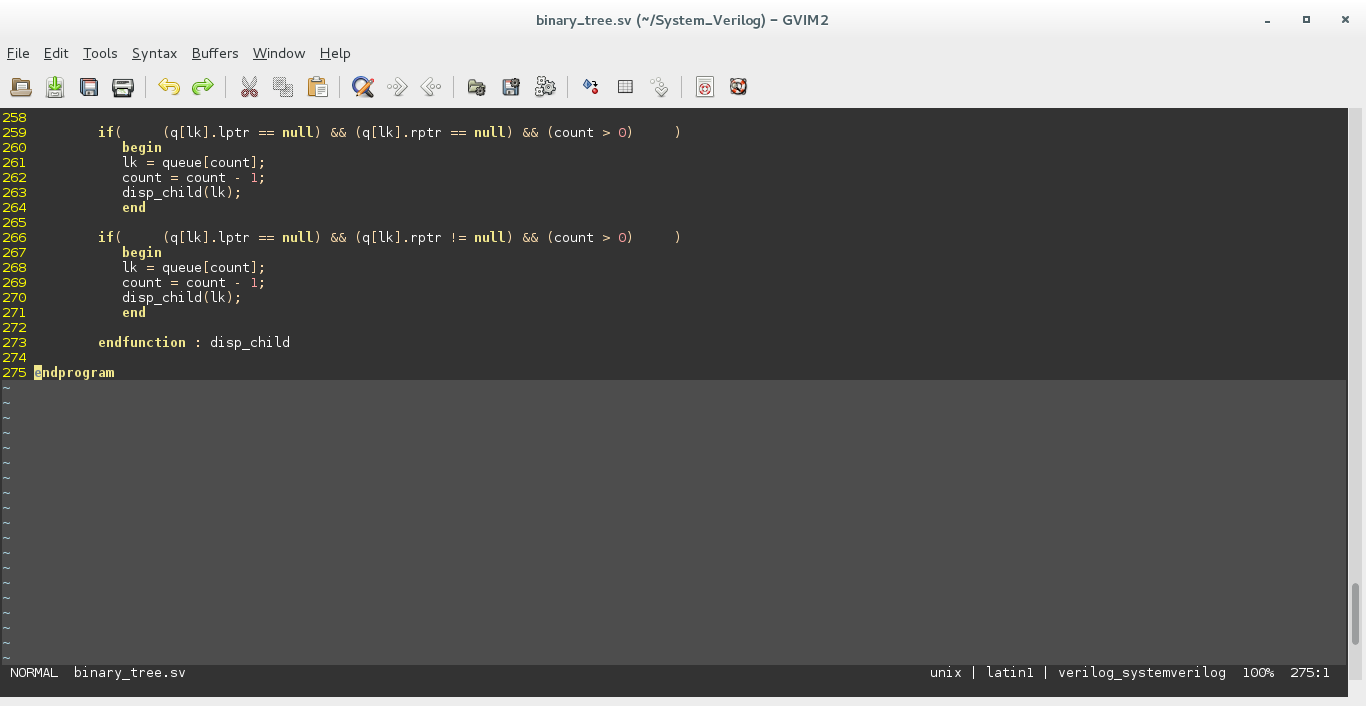Click the Find Previous arrow icon
The image size is (1366, 706).
pos(431,87)
